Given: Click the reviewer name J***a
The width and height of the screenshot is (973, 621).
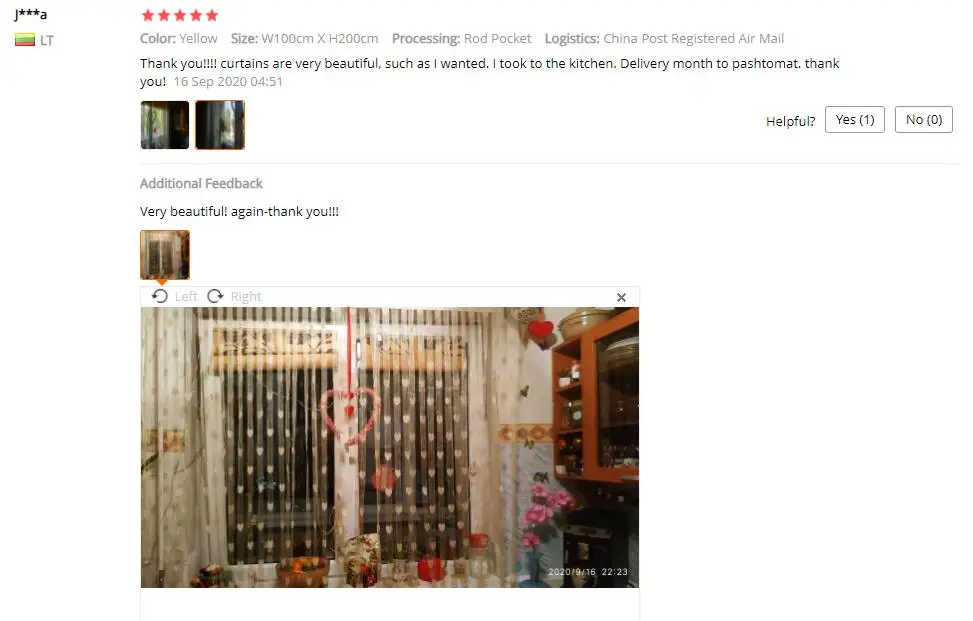Looking at the screenshot, I should click(31, 14).
